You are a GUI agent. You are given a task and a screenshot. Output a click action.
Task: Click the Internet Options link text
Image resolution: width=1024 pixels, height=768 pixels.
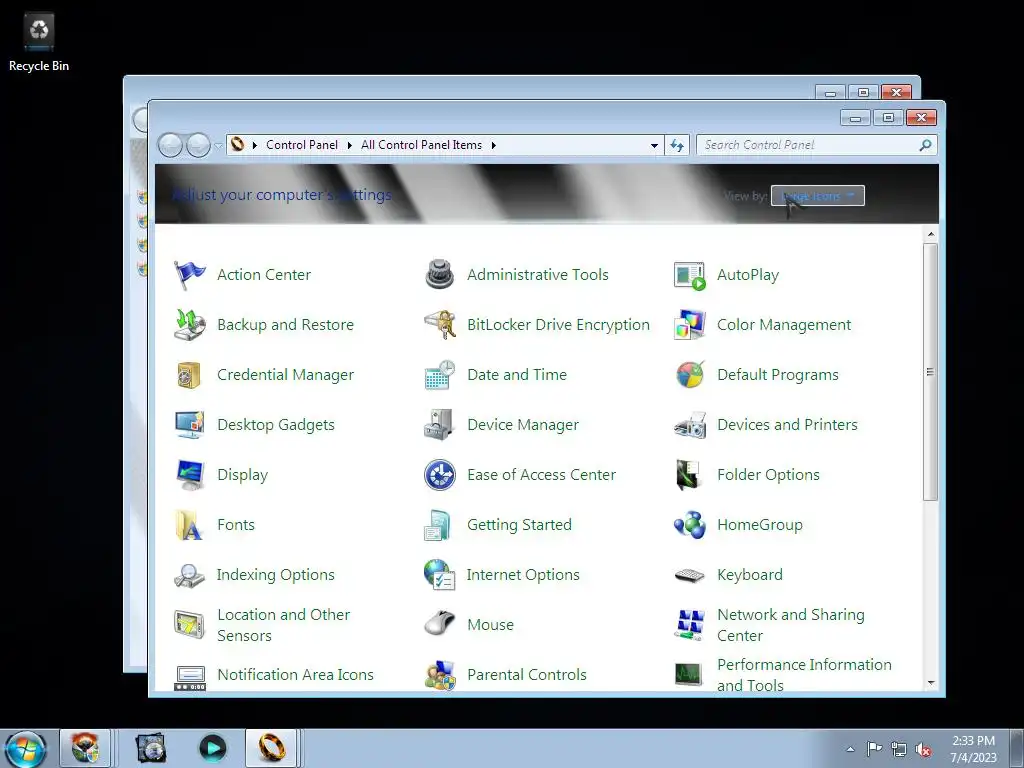pyautogui.click(x=522, y=575)
